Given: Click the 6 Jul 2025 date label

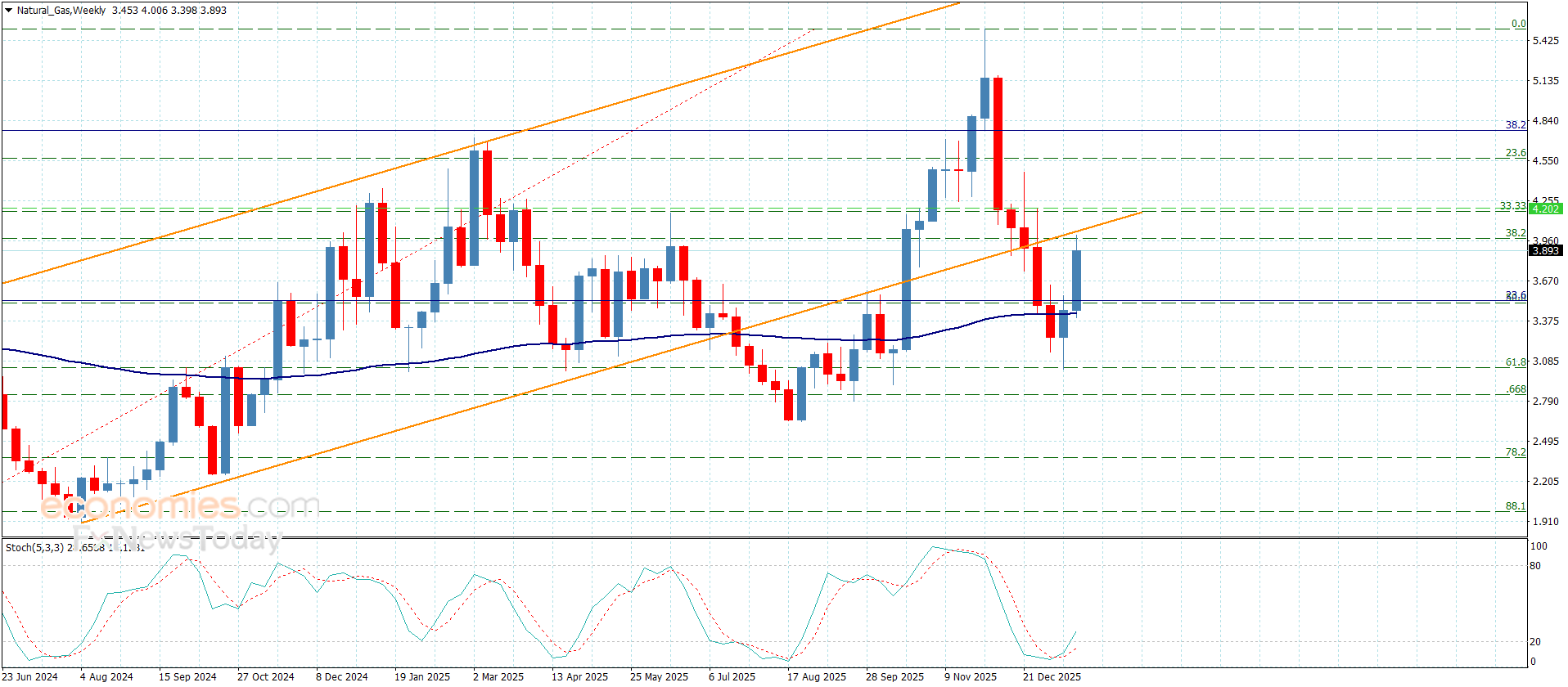Looking at the screenshot, I should (x=732, y=677).
